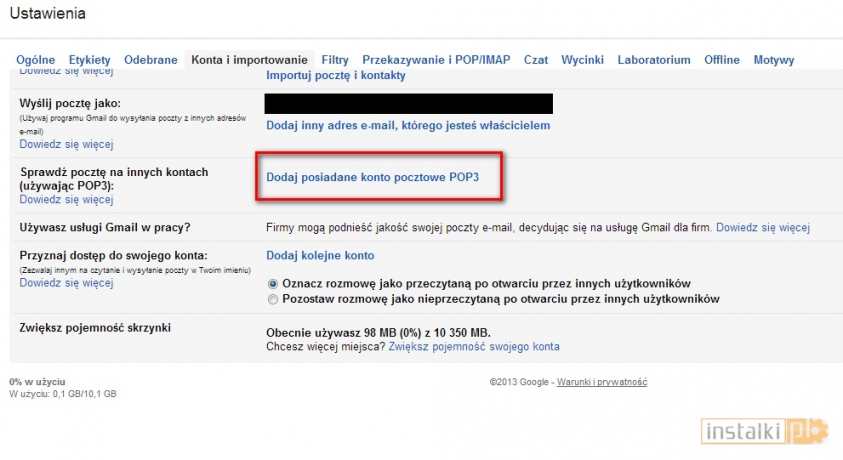This screenshot has width=843, height=460.
Task: Click Importuj pocztę i kontakty link
Action: pos(336,75)
